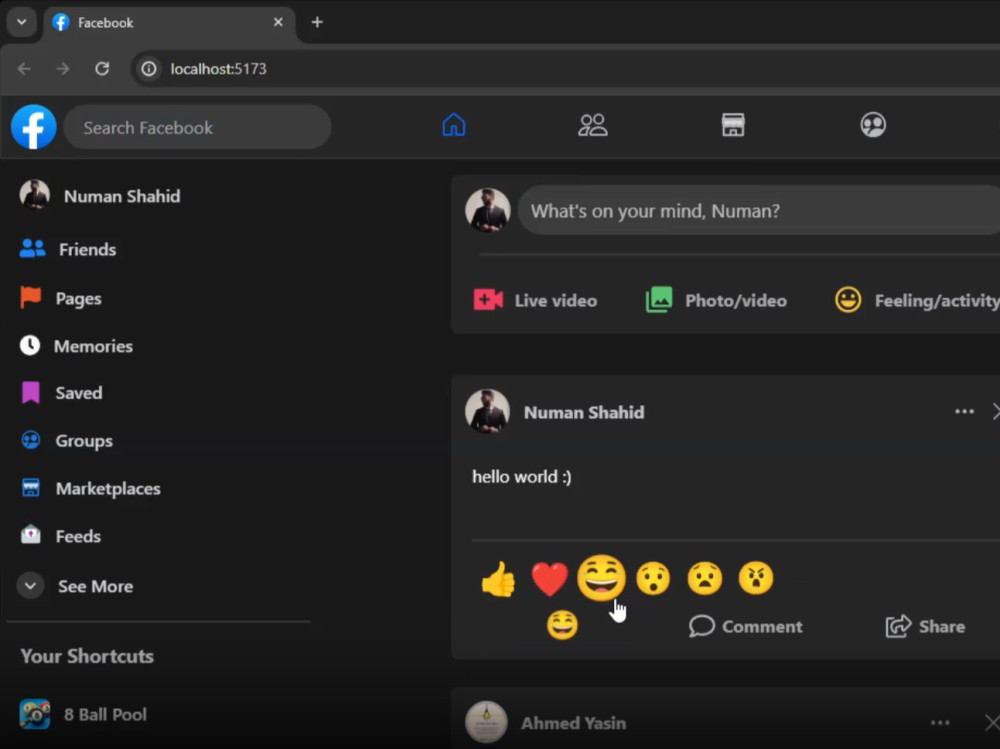Dismiss Ahmed Yasin's post with X
Screen dimensions: 1000x749
click(992, 723)
